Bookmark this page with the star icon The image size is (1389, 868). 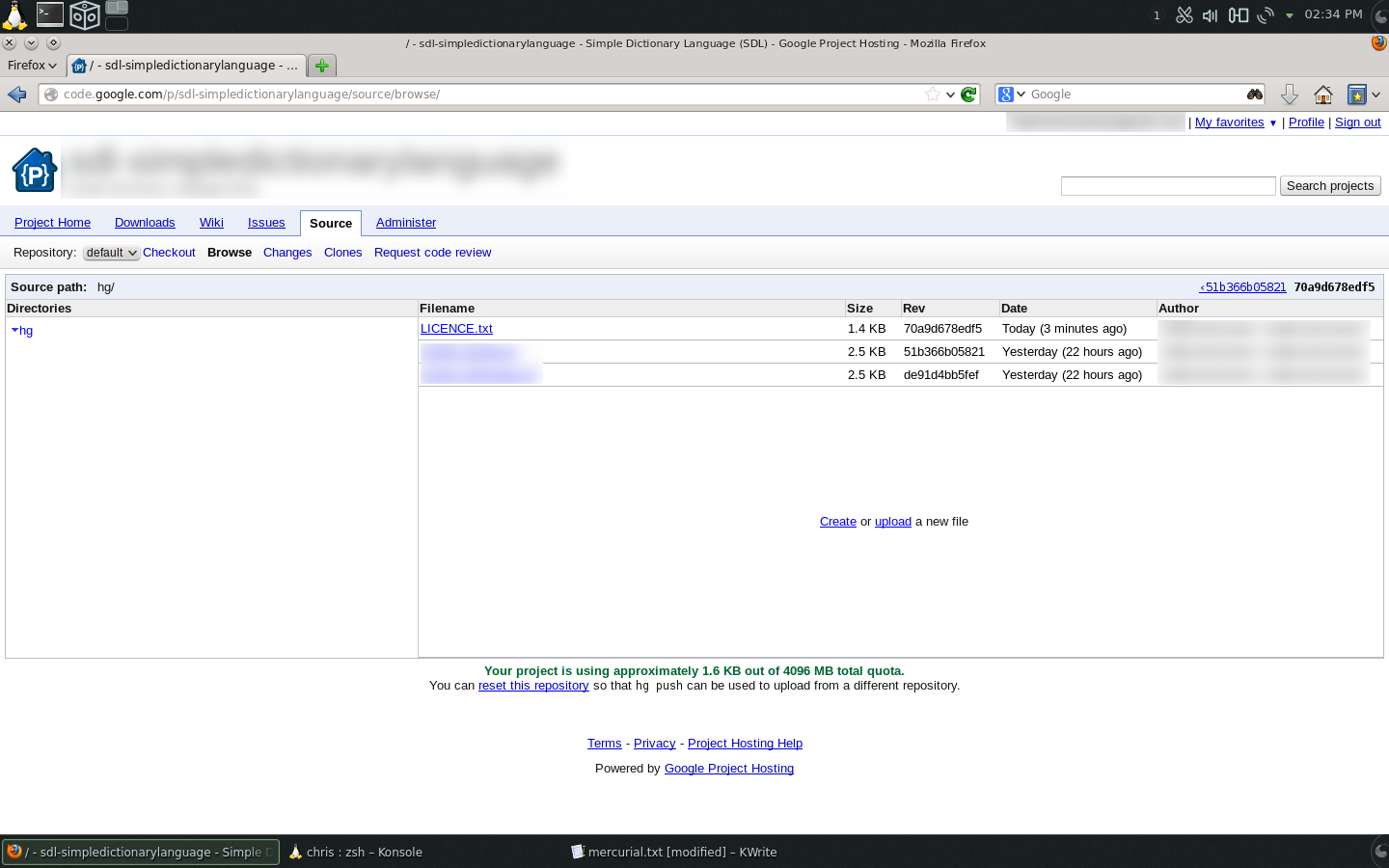[933, 95]
